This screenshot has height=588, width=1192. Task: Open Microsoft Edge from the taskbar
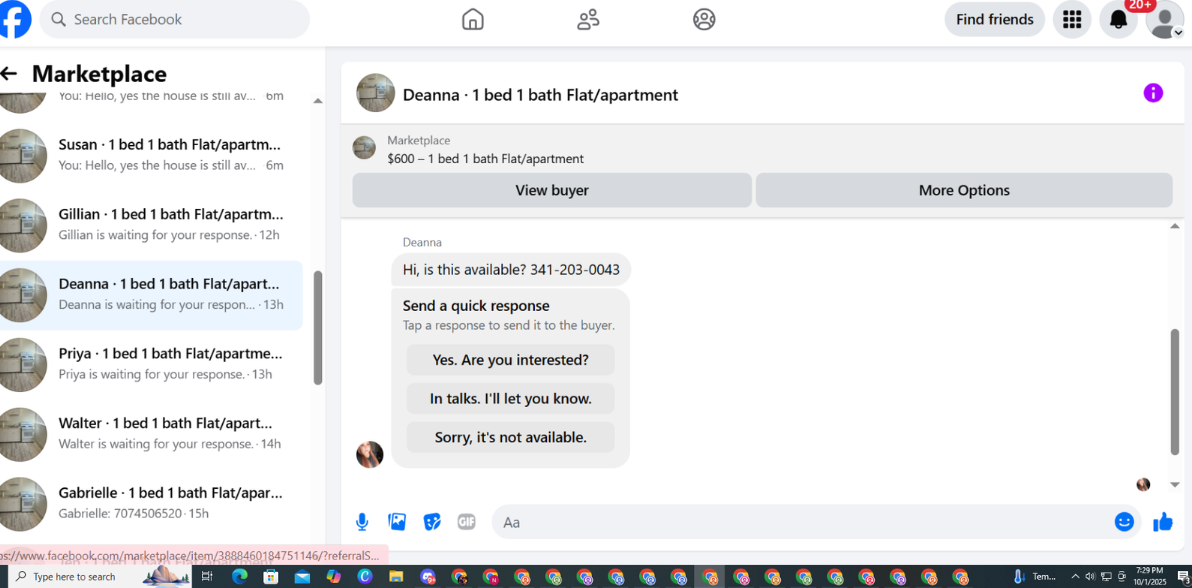(x=239, y=577)
